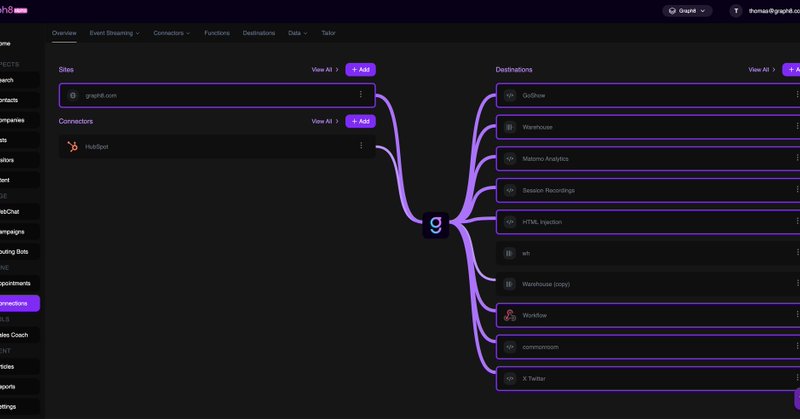Open Reports in the sidebar
The width and height of the screenshot is (800, 419).
coord(19,386)
